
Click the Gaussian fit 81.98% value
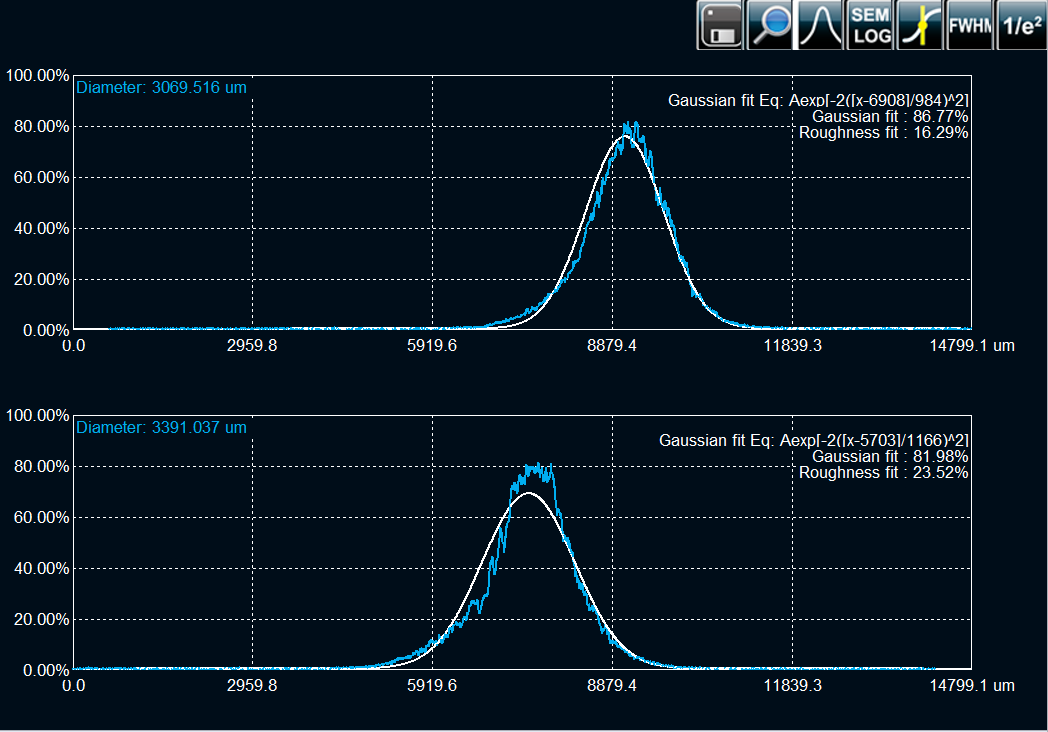click(890, 456)
